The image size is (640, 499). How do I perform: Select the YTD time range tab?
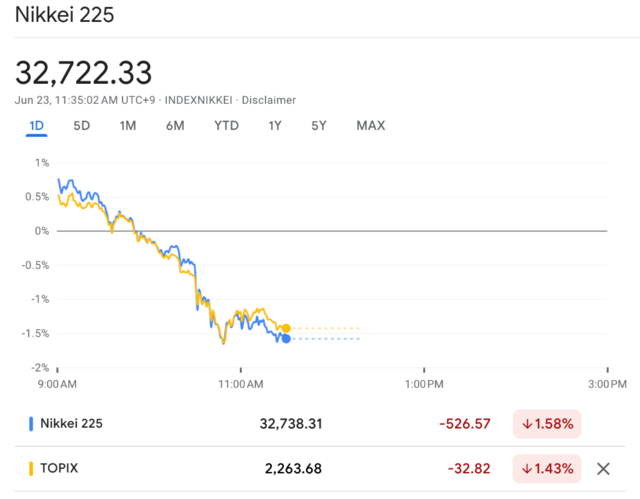tap(227, 126)
